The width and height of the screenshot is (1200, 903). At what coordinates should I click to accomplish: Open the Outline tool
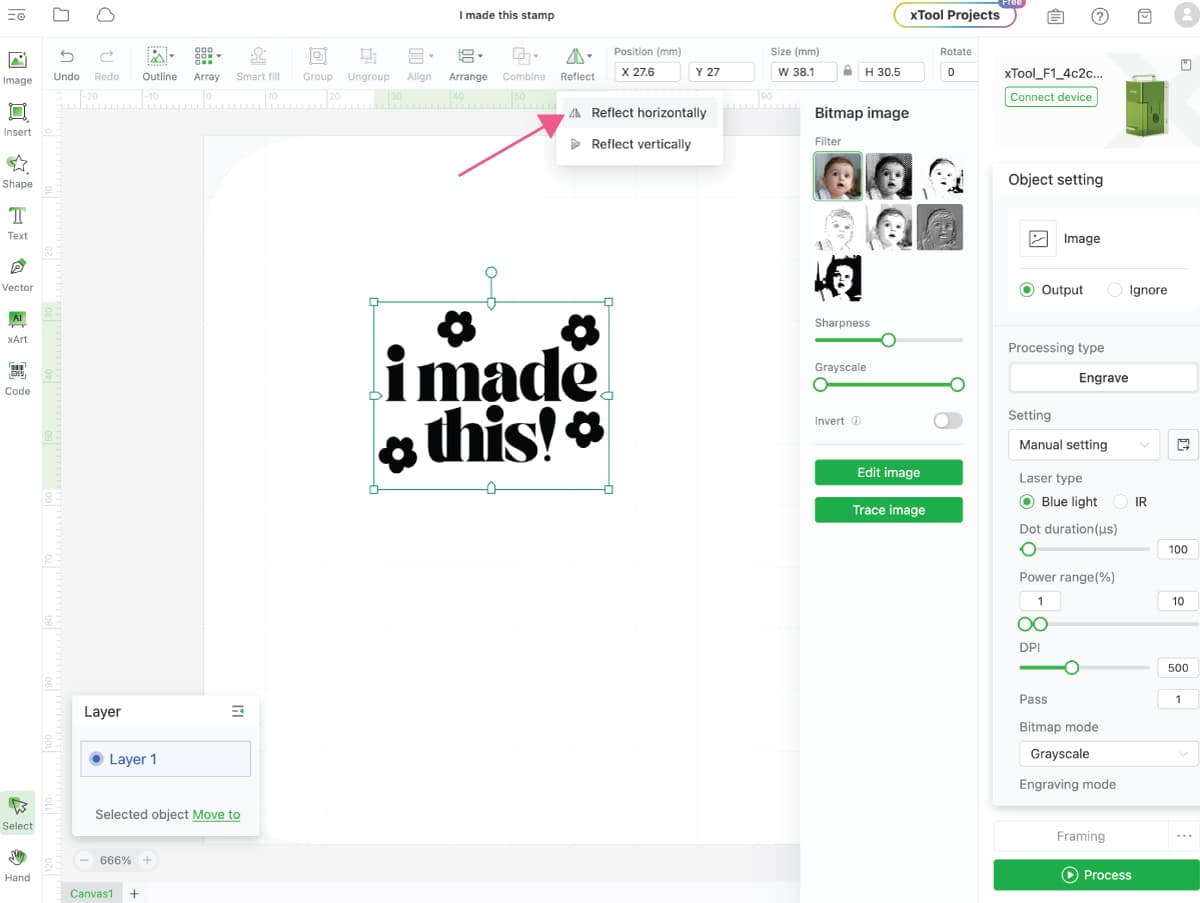(x=159, y=64)
